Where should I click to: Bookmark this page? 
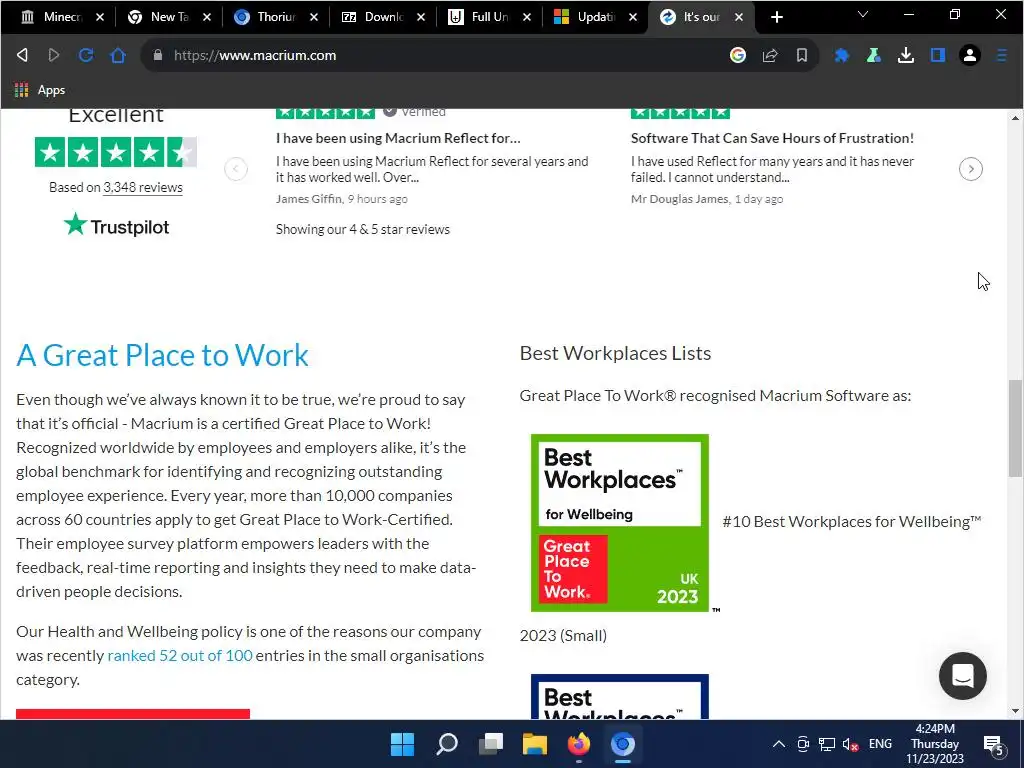[x=802, y=56]
